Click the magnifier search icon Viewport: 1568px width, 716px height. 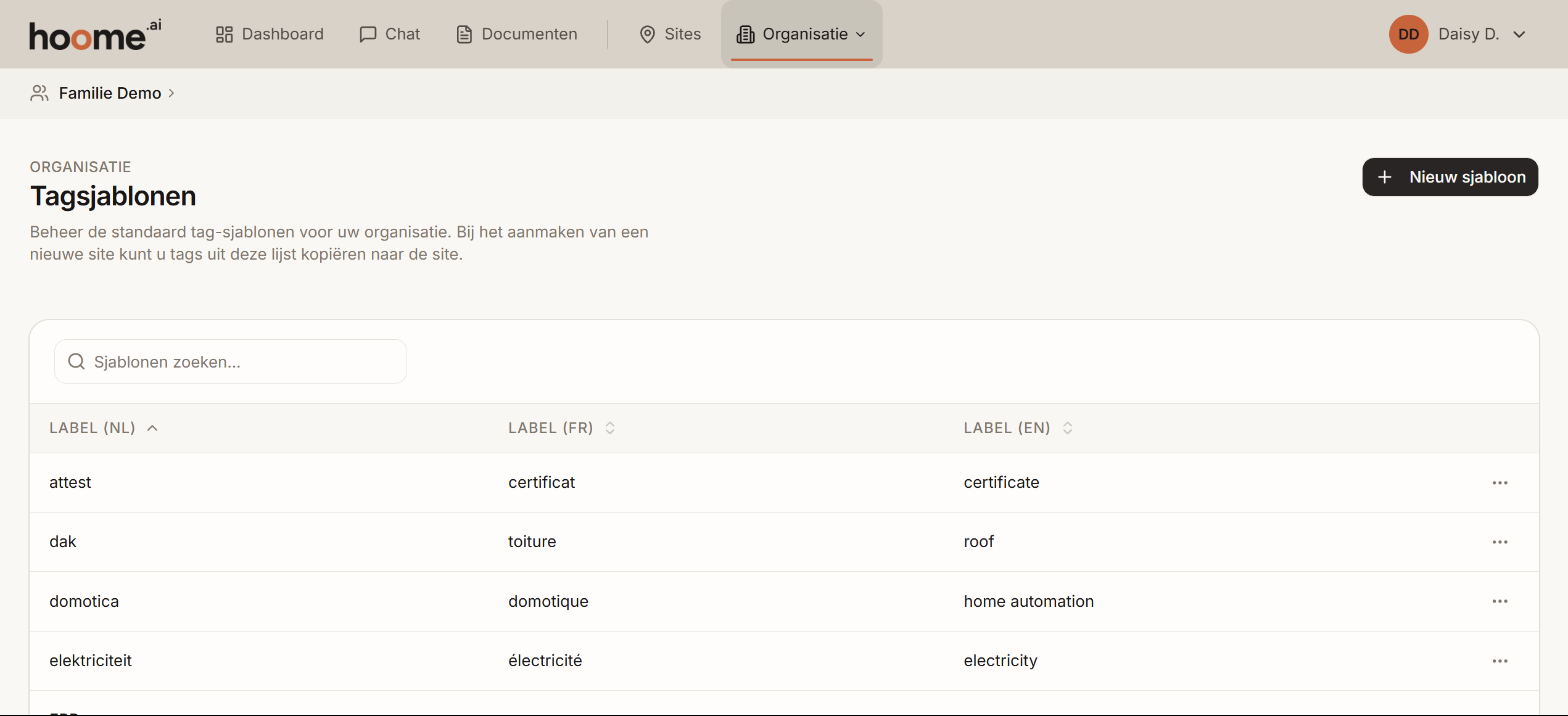point(76,361)
